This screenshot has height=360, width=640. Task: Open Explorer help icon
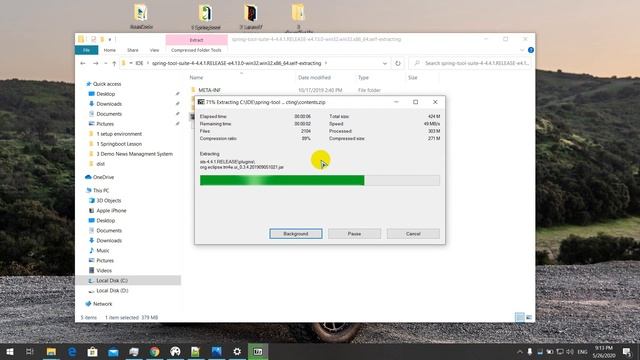(x=531, y=50)
